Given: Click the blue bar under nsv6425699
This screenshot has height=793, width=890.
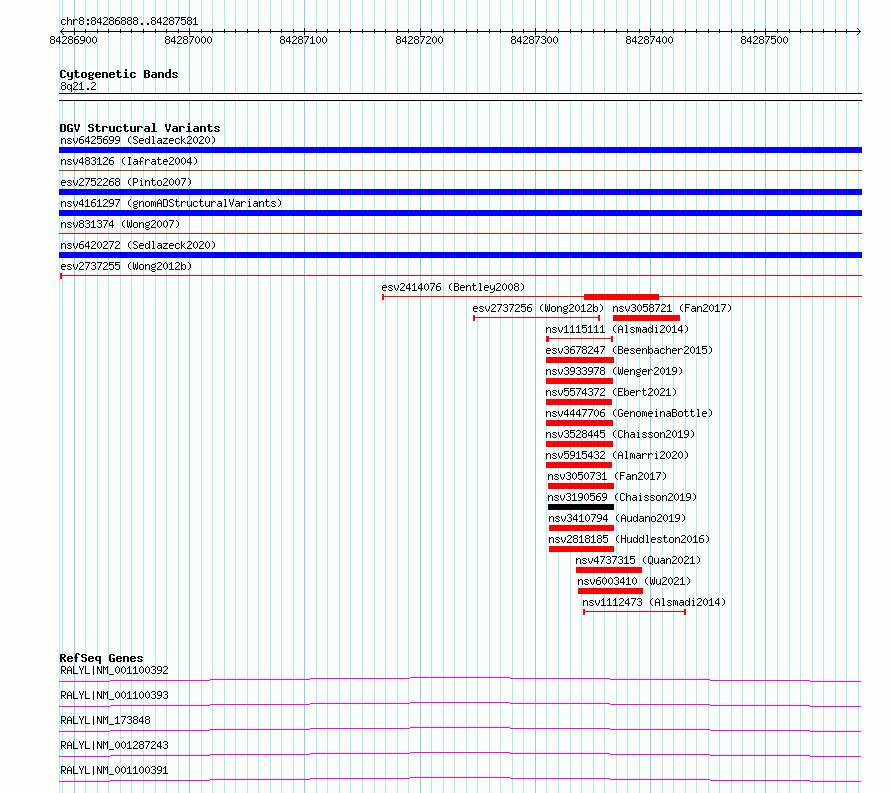Looking at the screenshot, I should (460, 150).
